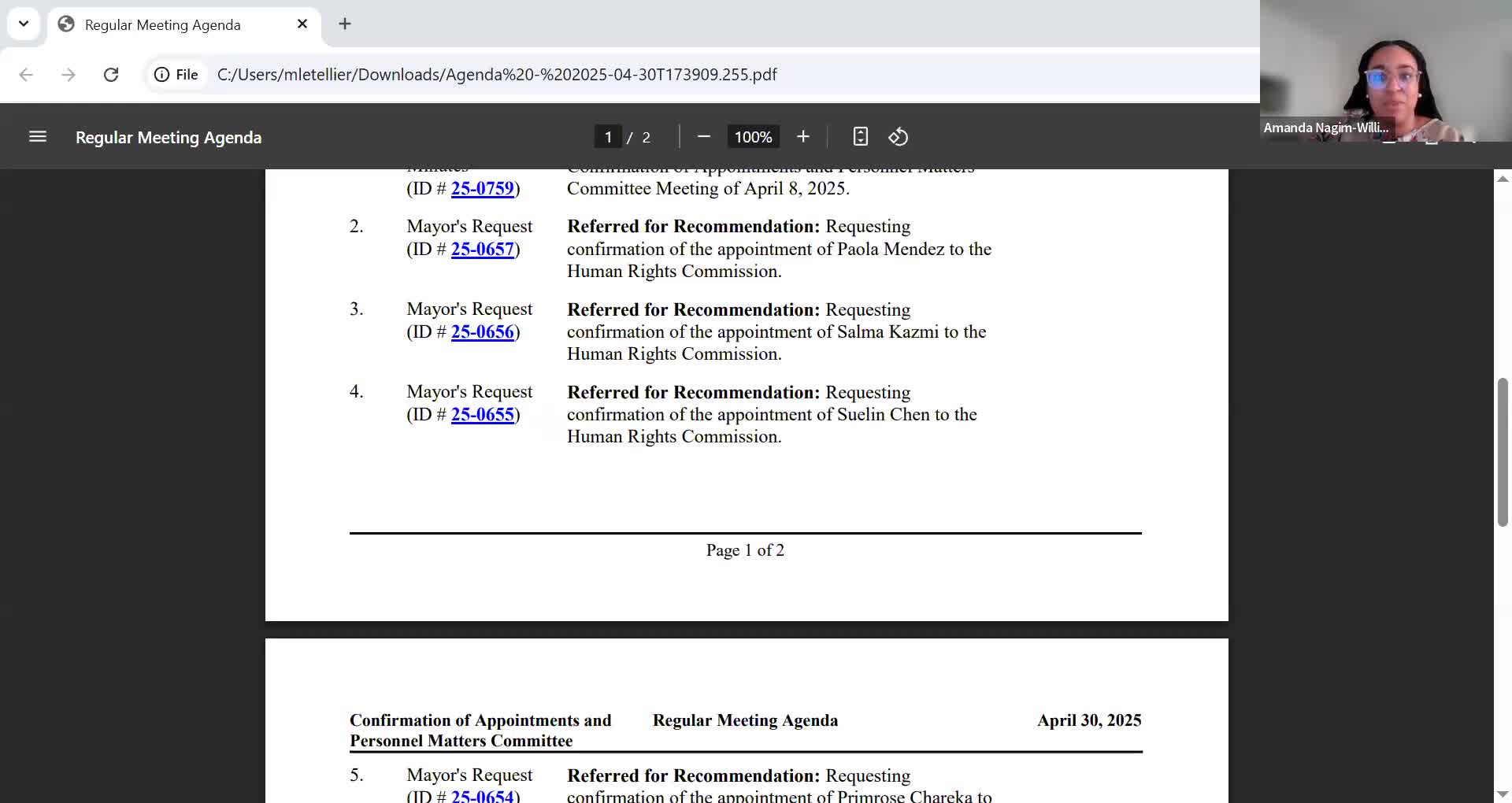
Task: Zoom in on the PDF
Action: [803, 137]
